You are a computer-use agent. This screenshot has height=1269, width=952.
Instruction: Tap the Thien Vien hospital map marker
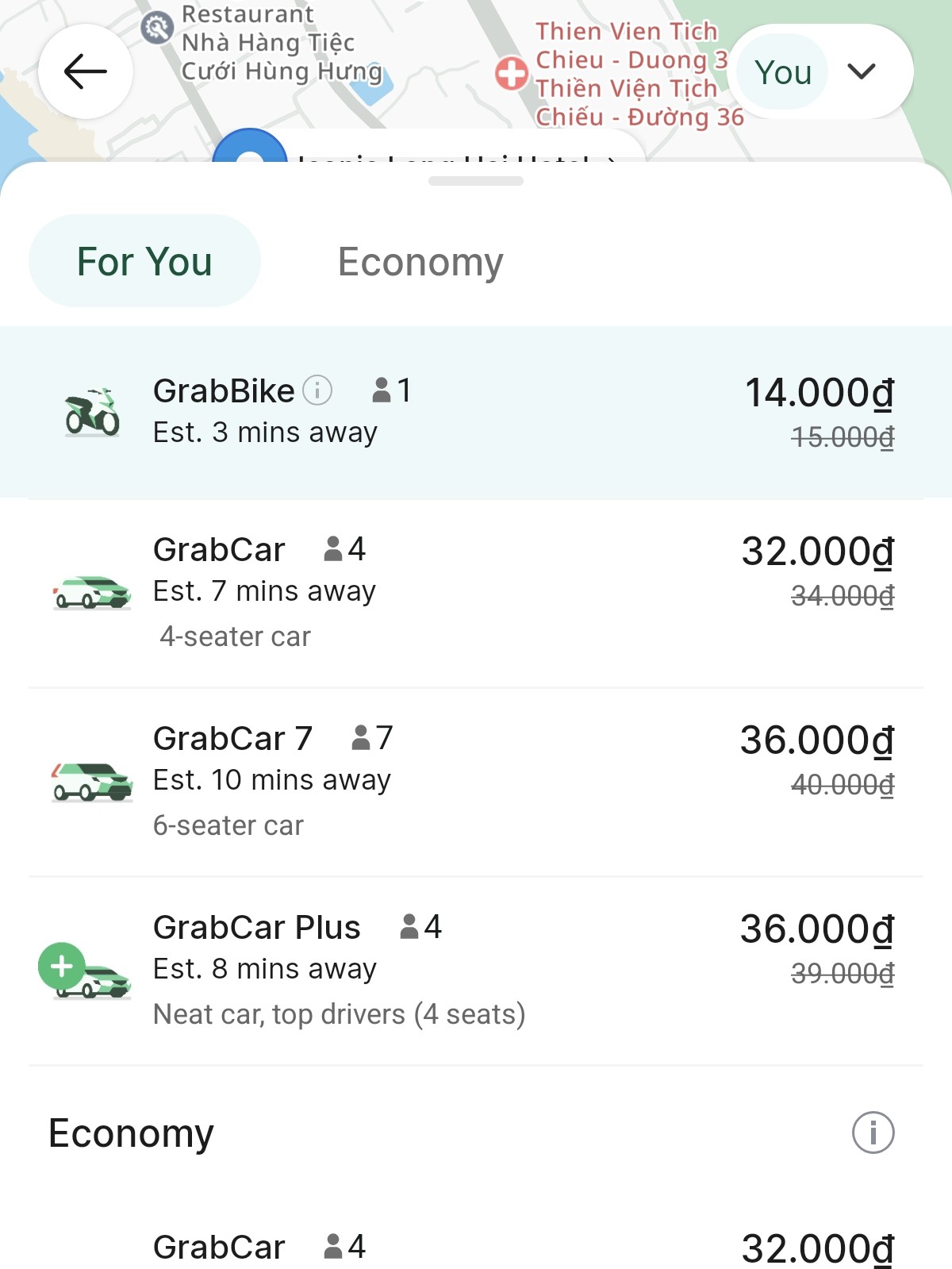(x=511, y=74)
